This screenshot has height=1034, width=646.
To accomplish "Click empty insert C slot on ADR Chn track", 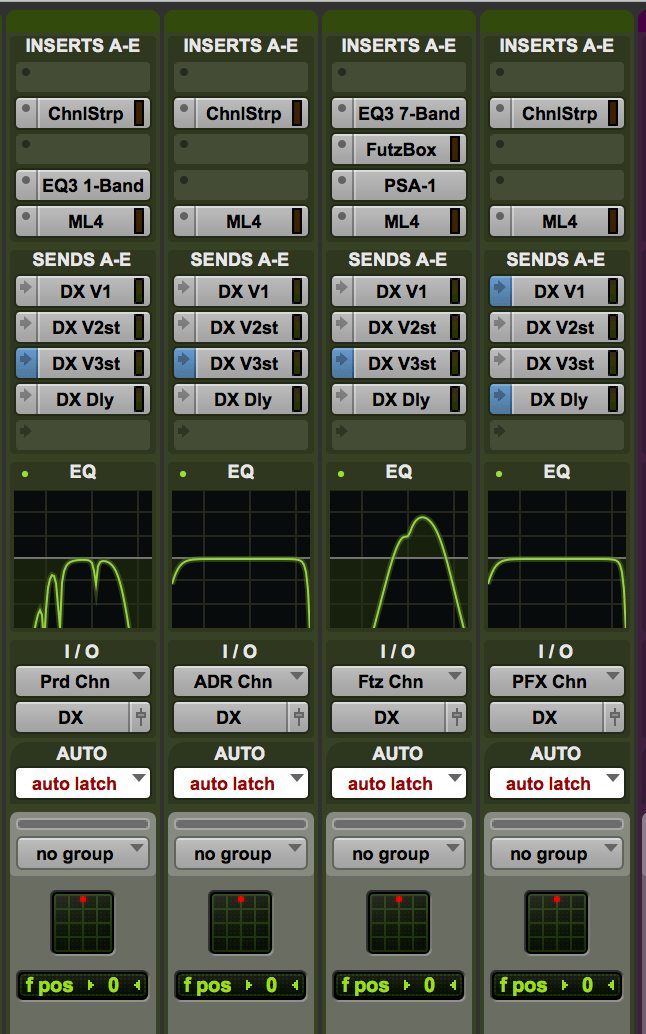I will [x=241, y=149].
